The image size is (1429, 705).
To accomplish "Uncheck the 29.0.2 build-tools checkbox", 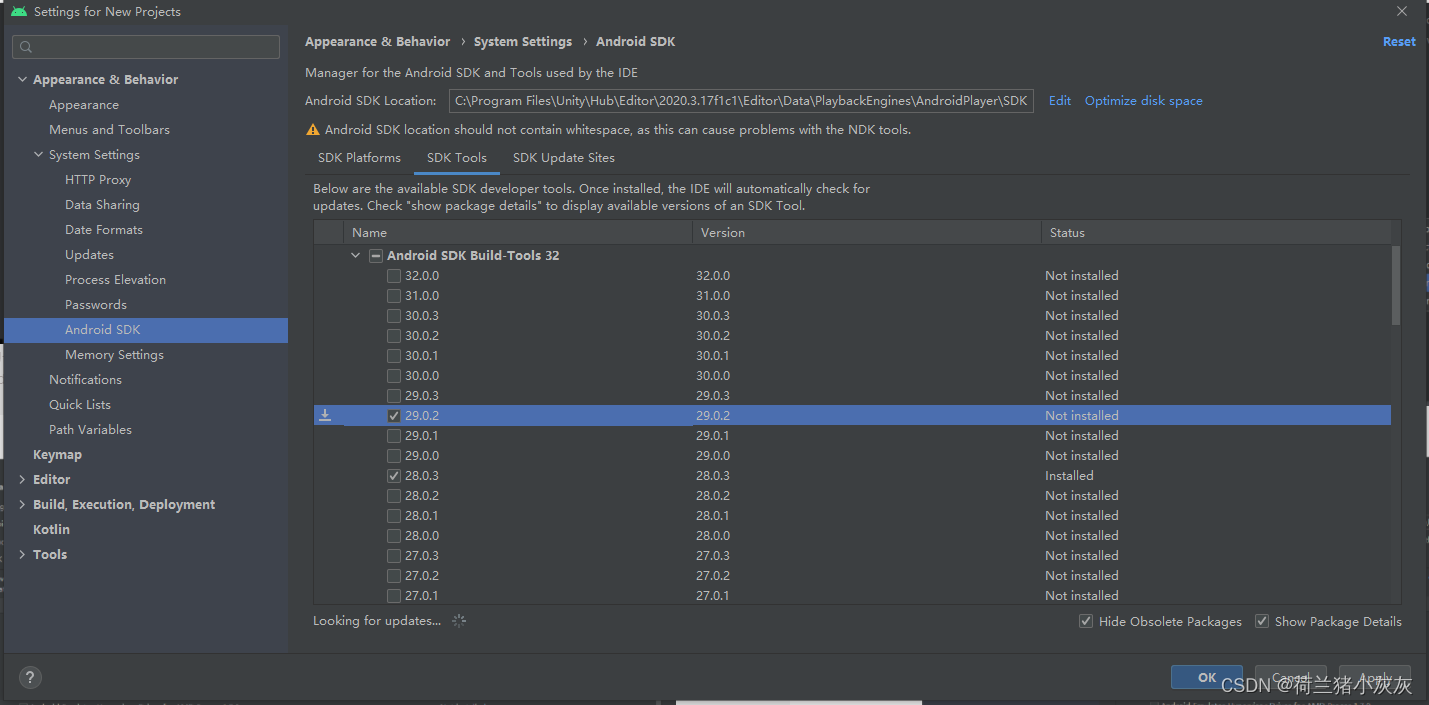I will click(394, 416).
